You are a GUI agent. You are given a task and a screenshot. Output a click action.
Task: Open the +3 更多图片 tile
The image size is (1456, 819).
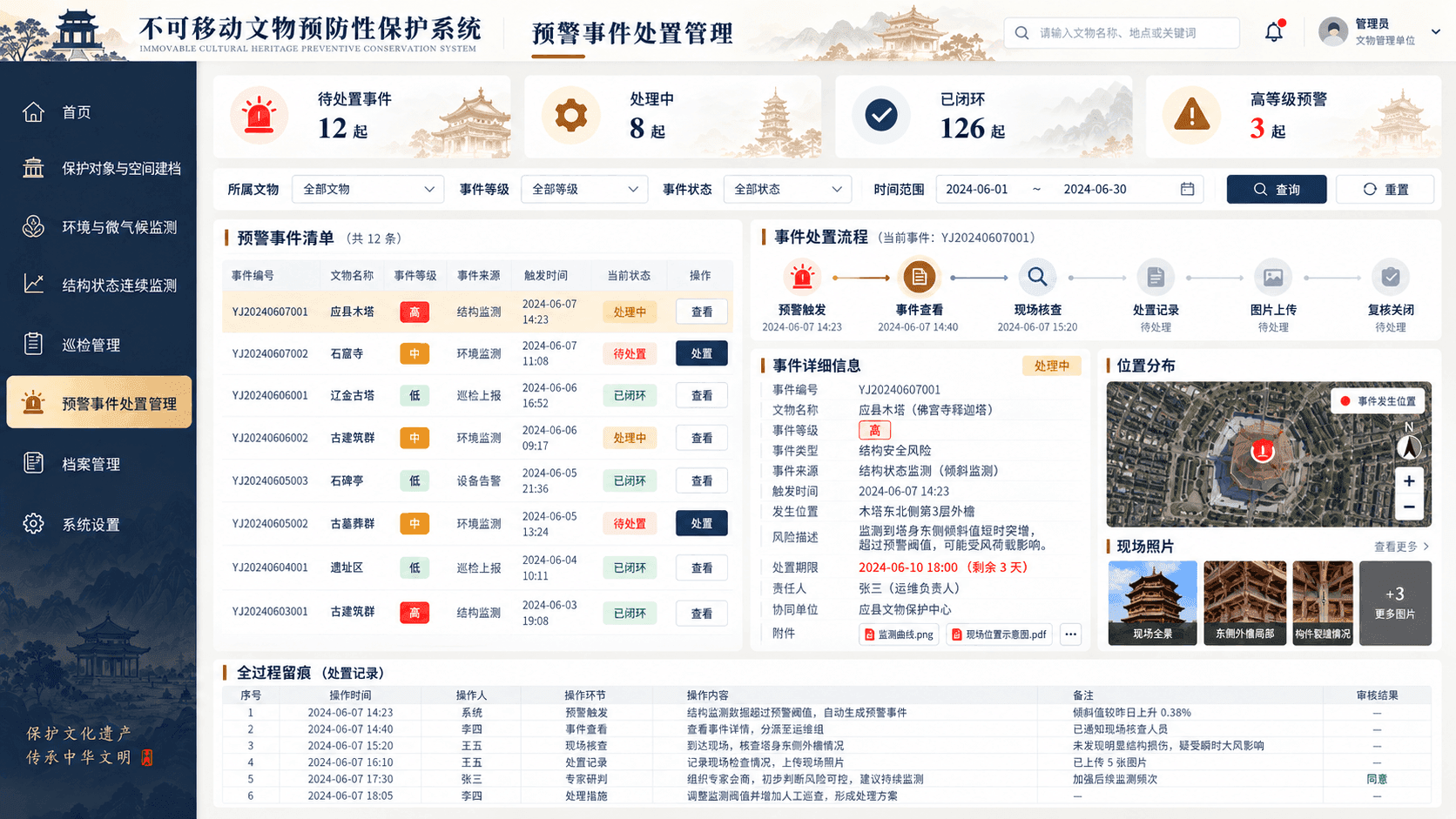coord(1395,603)
